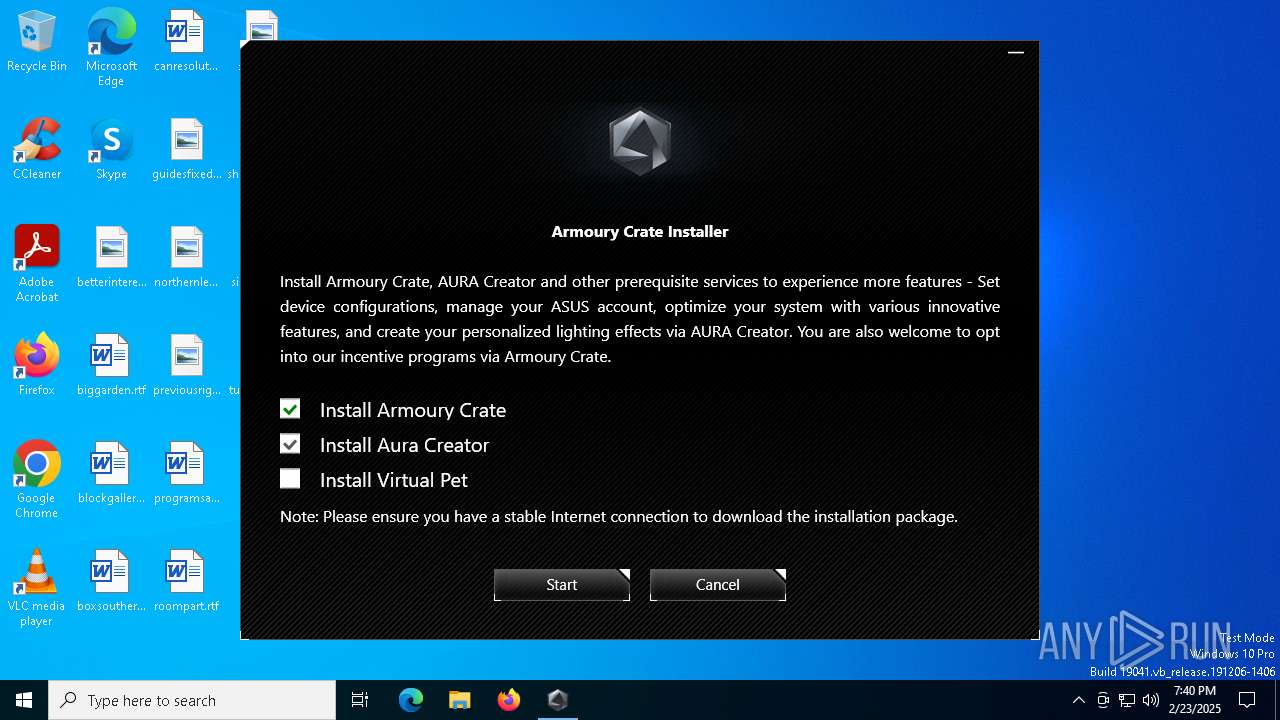Select the Firefox desktop shortcut
Image resolution: width=1280 pixels, height=720 pixels.
[37, 366]
